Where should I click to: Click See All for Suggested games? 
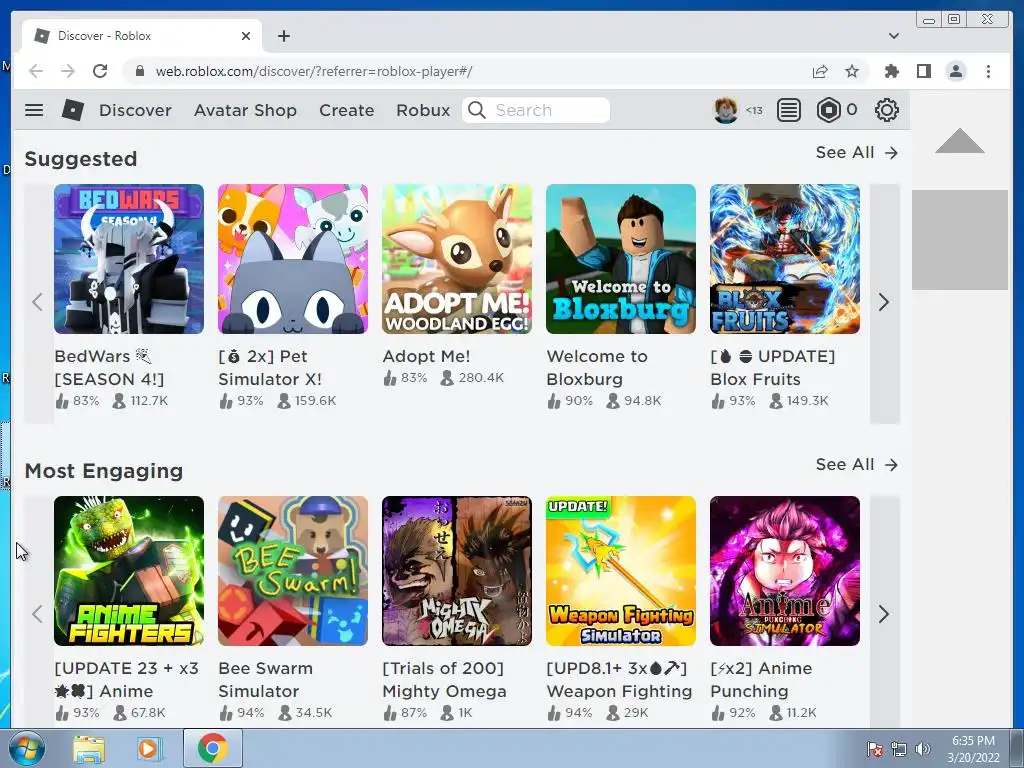coord(857,152)
